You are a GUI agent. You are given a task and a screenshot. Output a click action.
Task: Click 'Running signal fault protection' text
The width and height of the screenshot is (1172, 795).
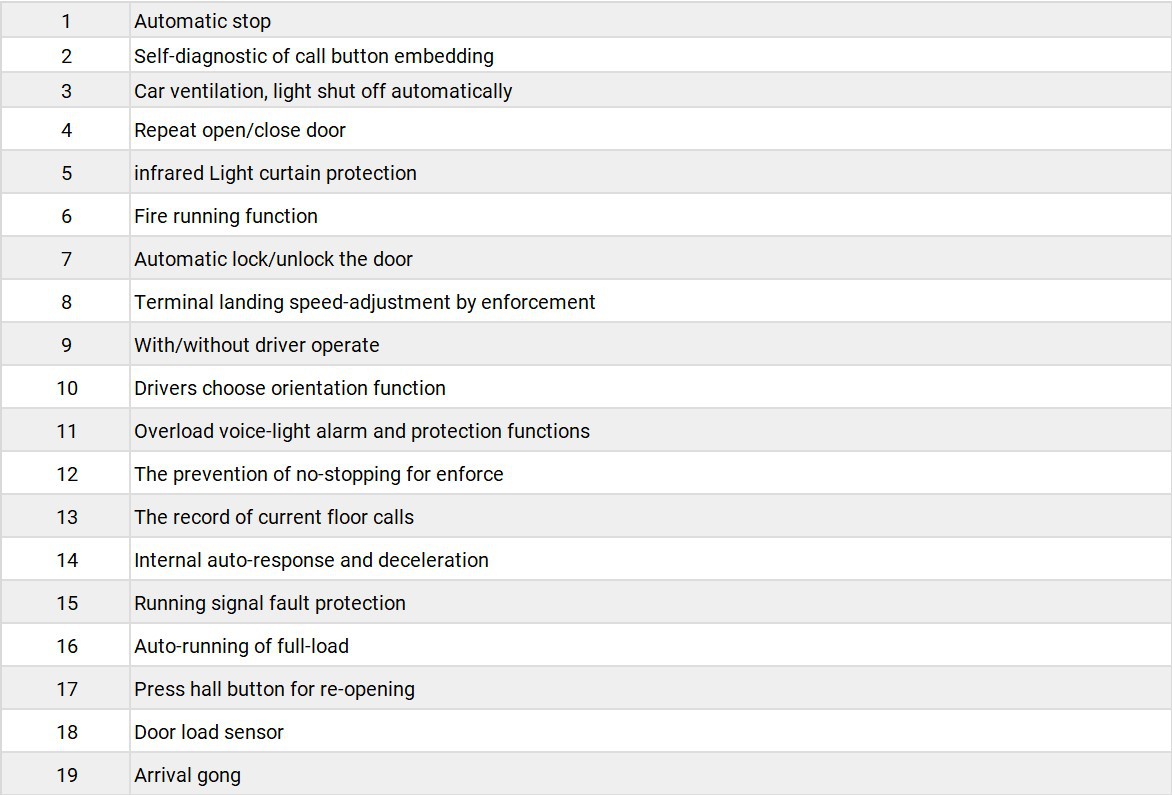click(270, 603)
